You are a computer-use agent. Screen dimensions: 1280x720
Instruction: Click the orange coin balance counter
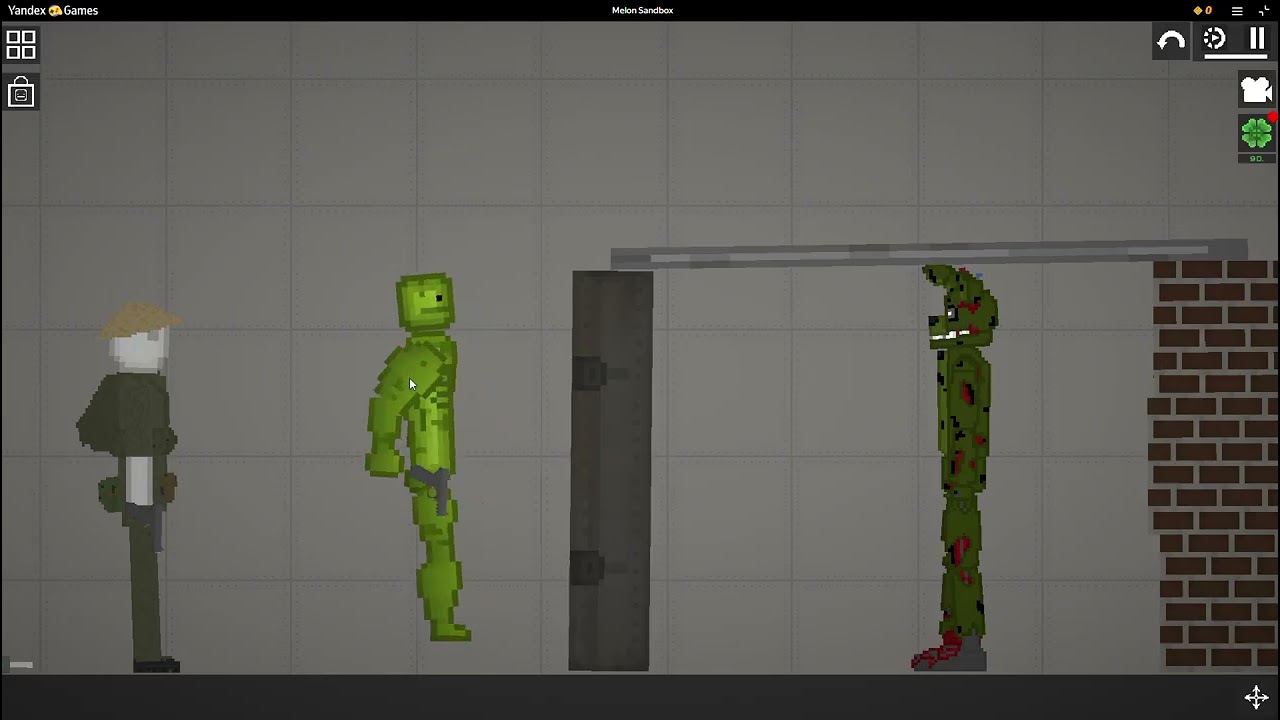click(1203, 10)
